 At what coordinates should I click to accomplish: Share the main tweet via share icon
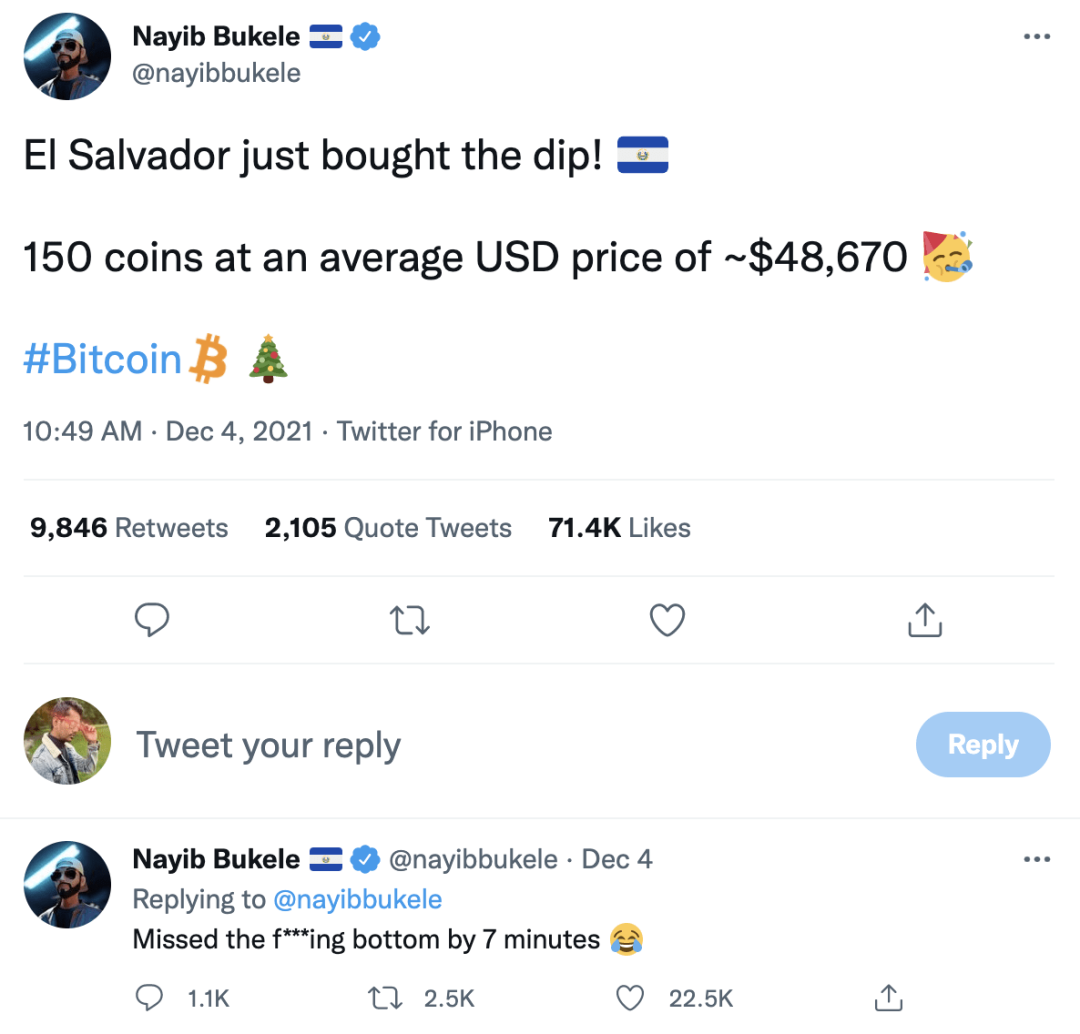point(925,621)
